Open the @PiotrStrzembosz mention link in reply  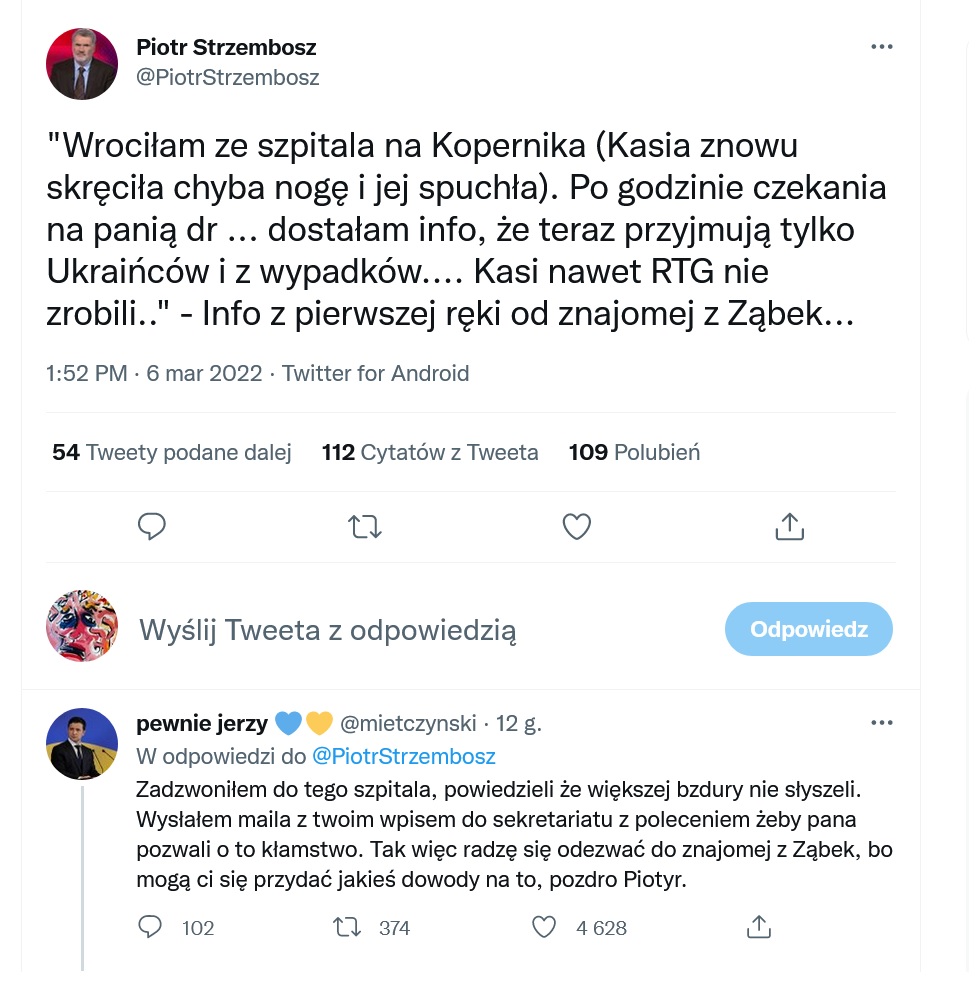pyautogui.click(x=404, y=756)
